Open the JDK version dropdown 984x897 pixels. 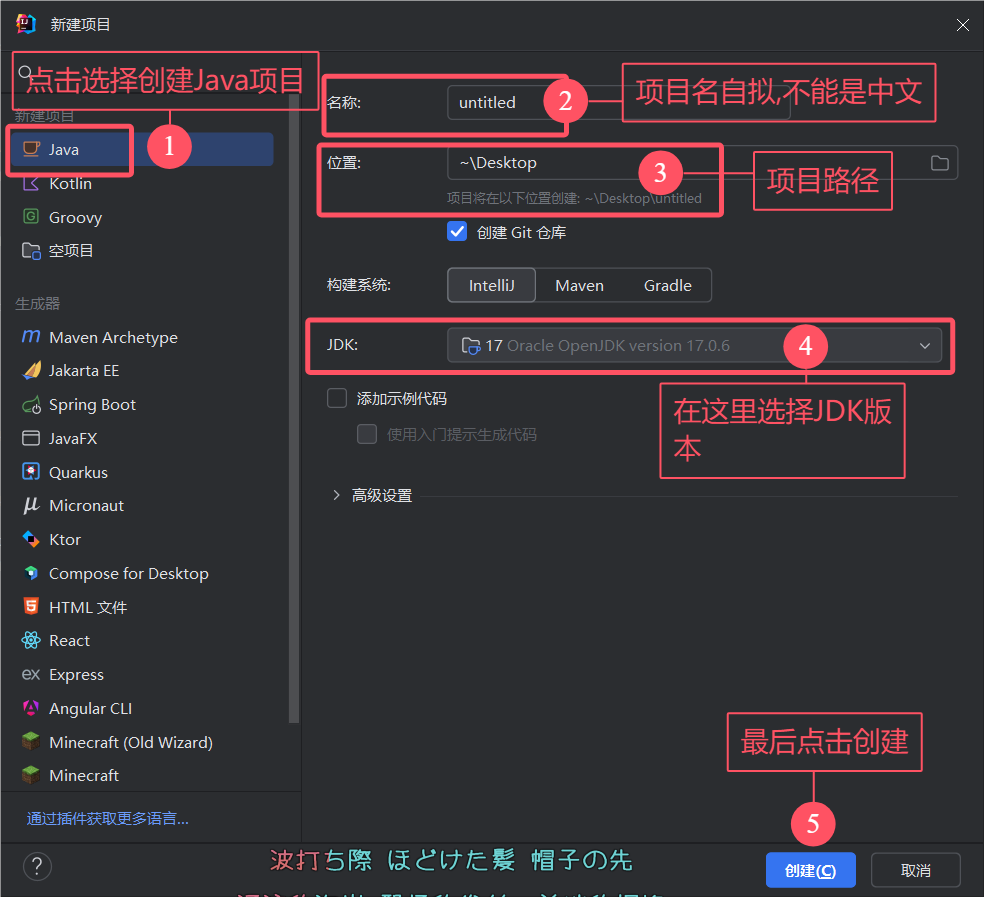click(925, 344)
